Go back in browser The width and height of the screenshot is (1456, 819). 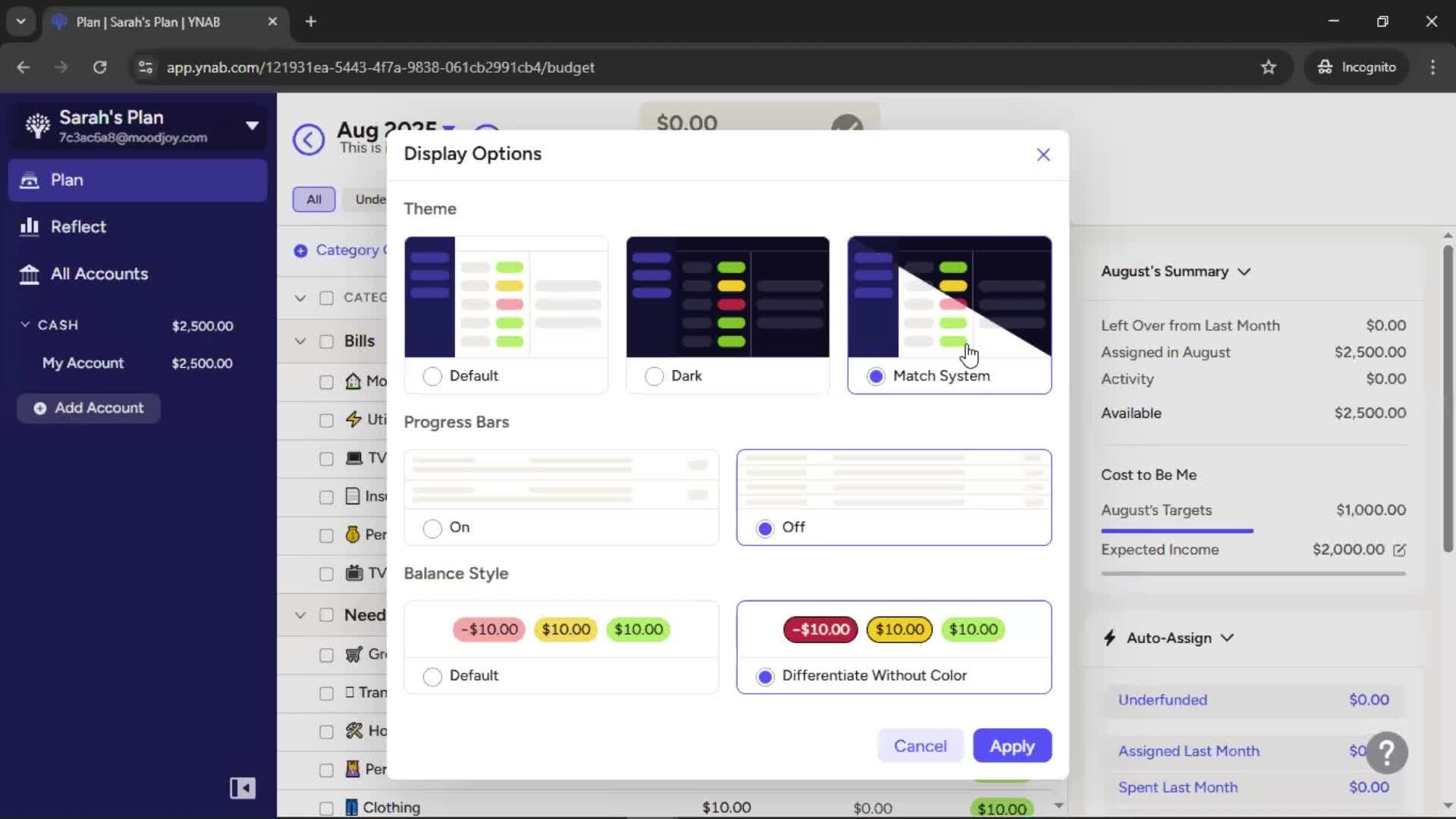[x=24, y=67]
